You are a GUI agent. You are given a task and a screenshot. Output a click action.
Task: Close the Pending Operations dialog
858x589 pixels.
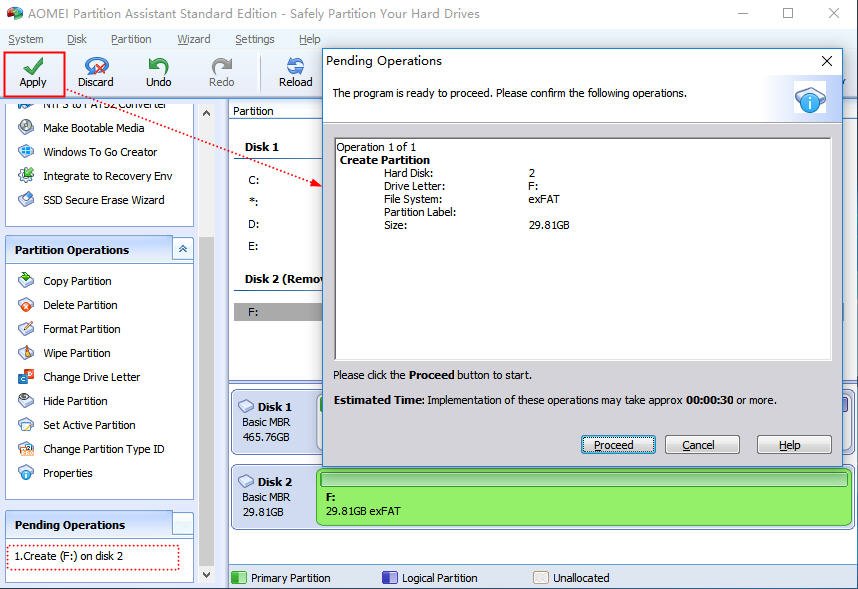[x=827, y=61]
